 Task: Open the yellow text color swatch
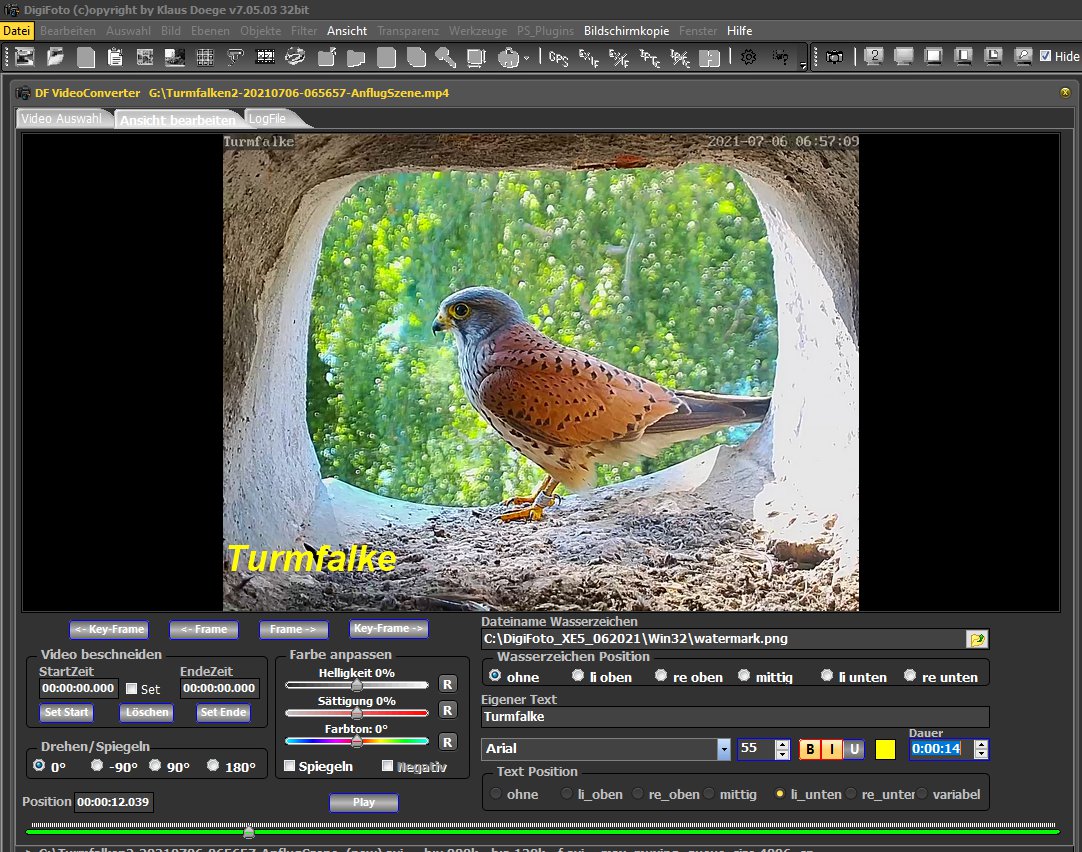click(885, 749)
